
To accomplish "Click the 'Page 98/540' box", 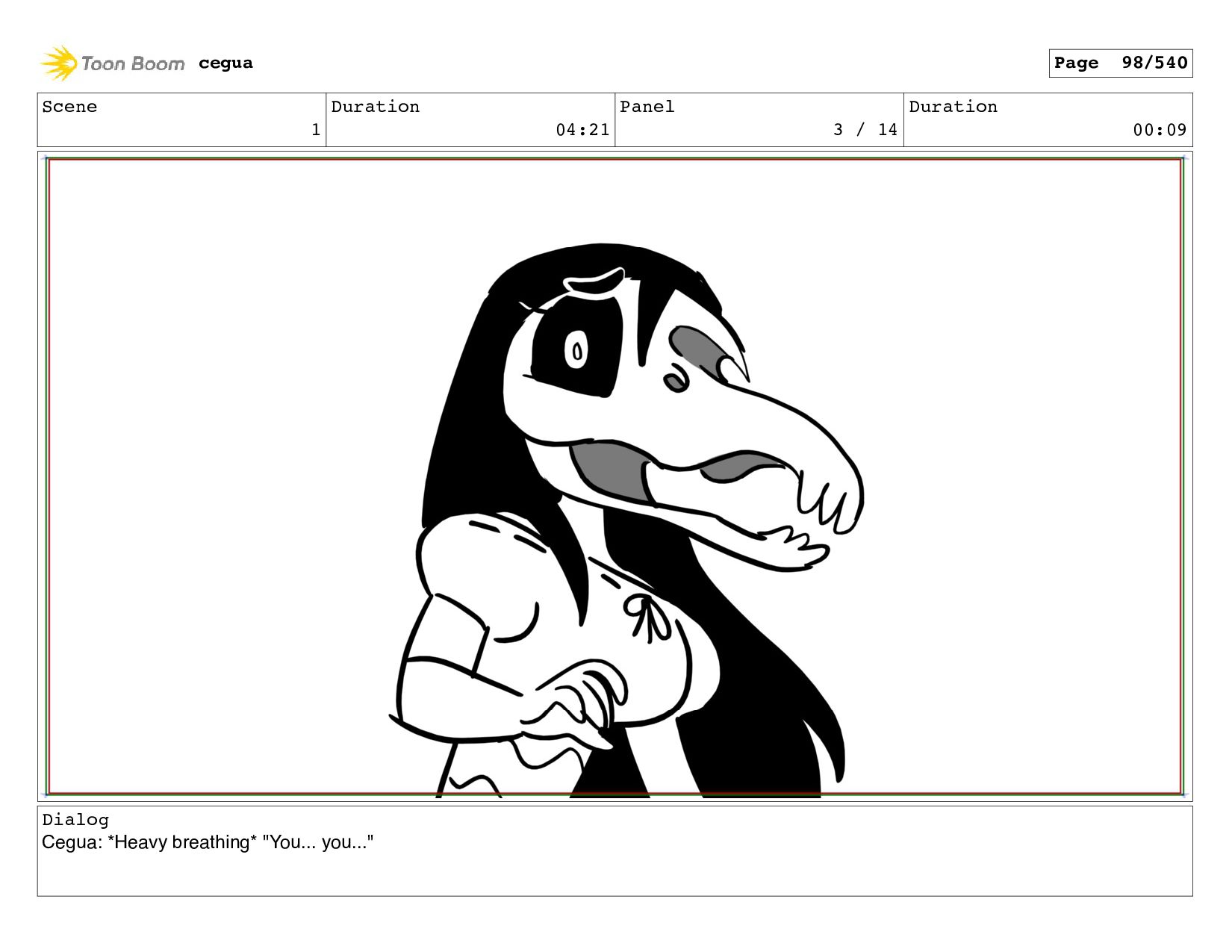I will pyautogui.click(x=1120, y=63).
